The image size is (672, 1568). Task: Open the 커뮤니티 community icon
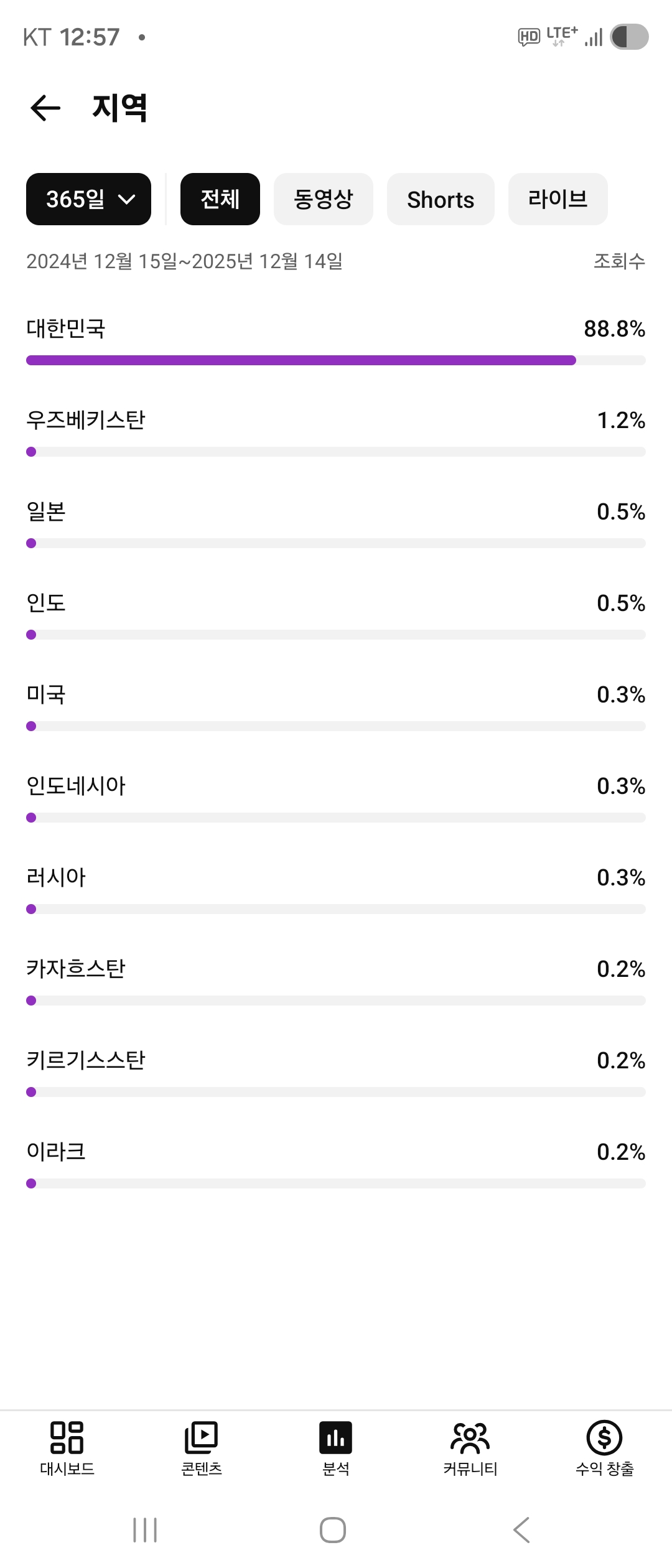click(x=470, y=1437)
